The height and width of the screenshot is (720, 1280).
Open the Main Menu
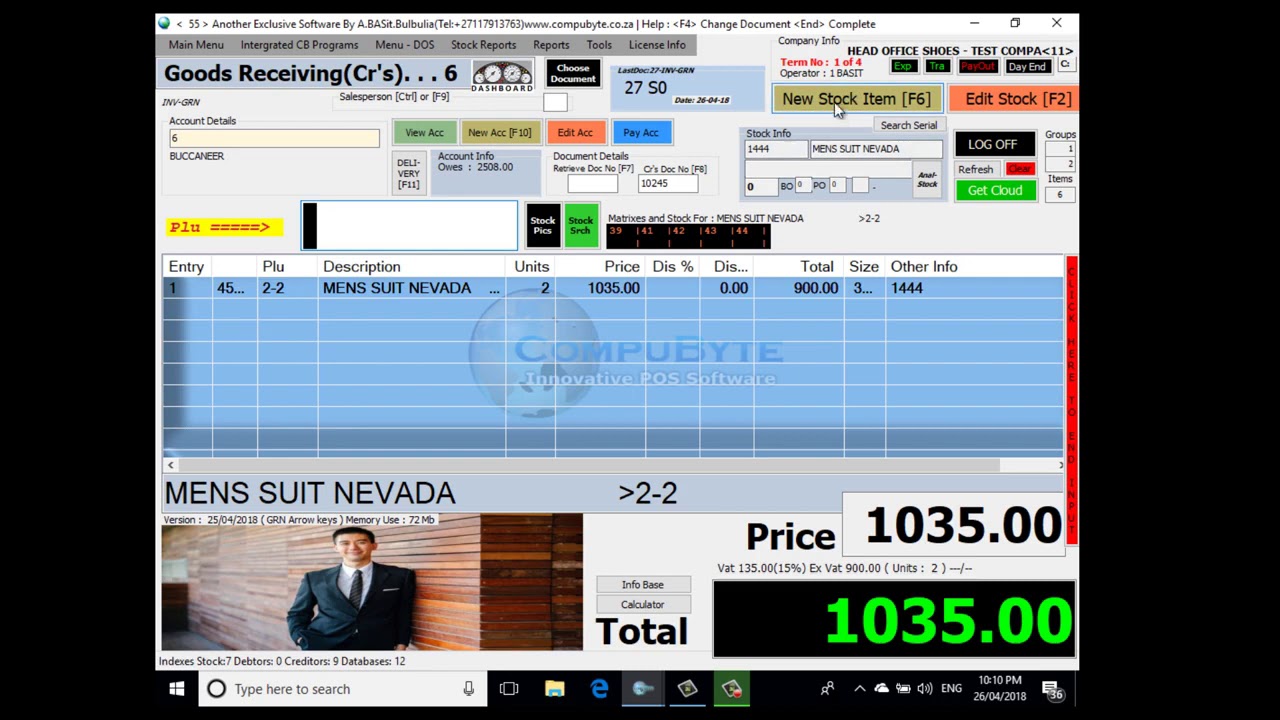tap(196, 45)
